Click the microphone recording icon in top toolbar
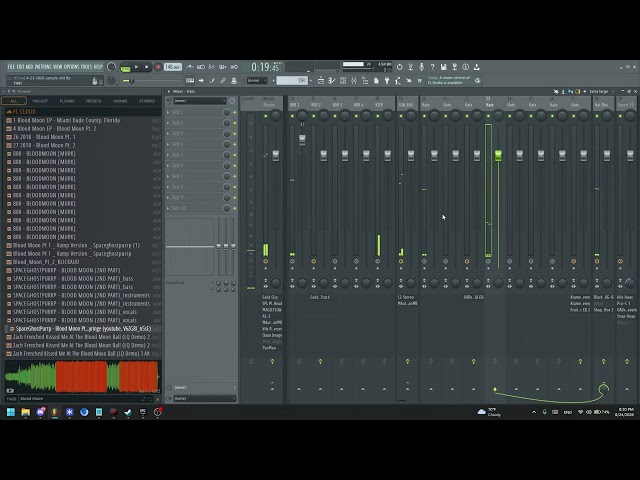The width and height of the screenshot is (640, 480). pos(422,67)
